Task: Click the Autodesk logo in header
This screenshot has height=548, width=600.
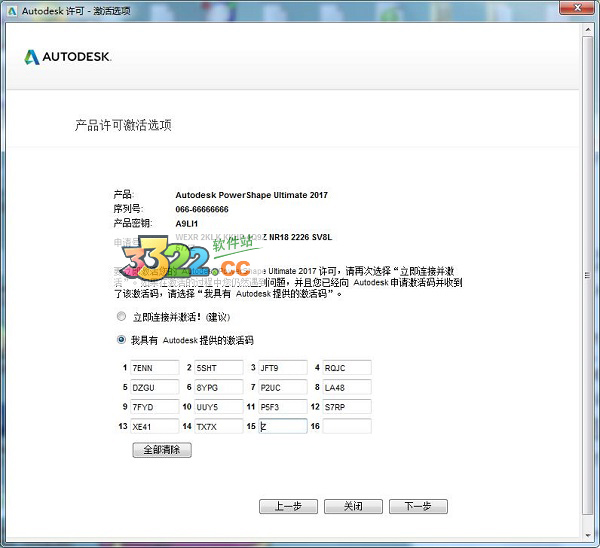Action: coord(67,57)
